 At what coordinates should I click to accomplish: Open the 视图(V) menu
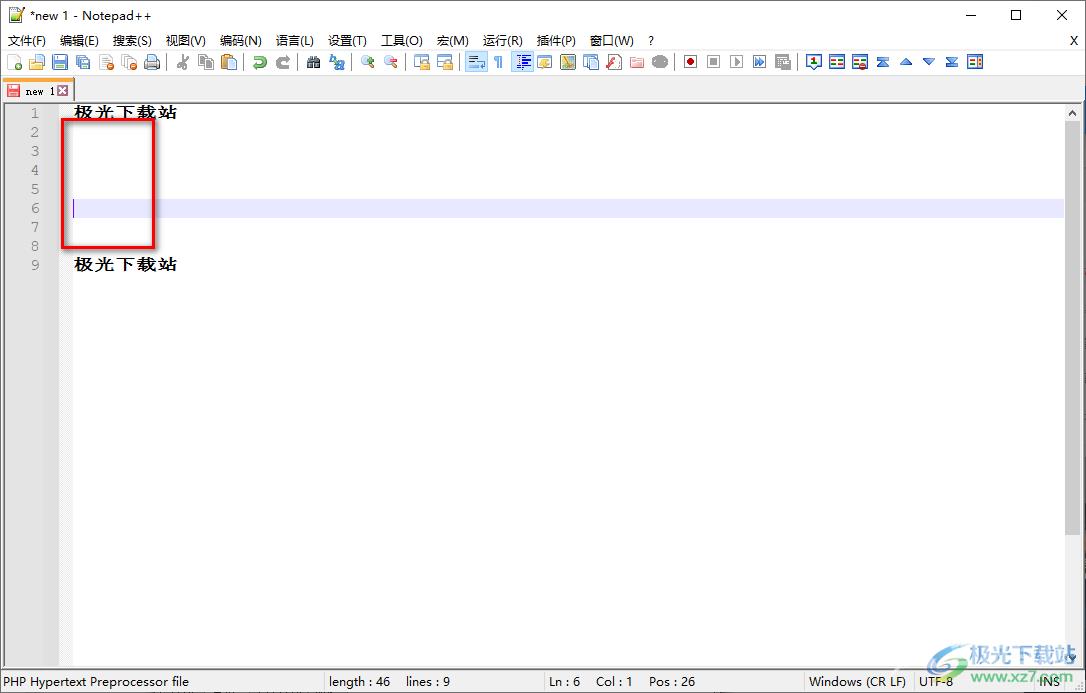186,41
